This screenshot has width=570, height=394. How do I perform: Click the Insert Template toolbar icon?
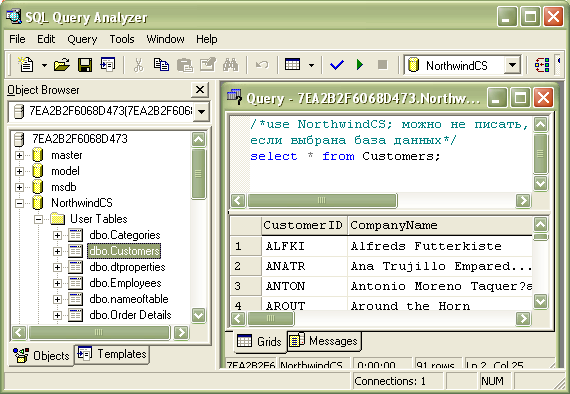[108, 65]
